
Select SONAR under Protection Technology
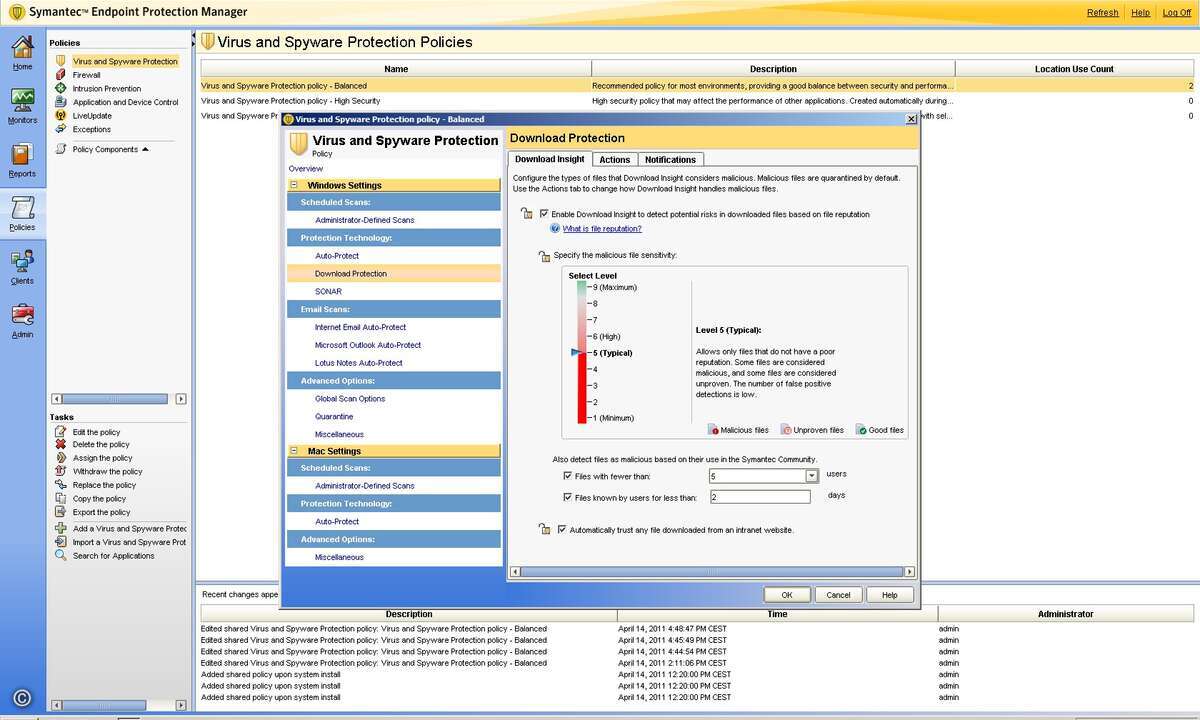[328, 291]
